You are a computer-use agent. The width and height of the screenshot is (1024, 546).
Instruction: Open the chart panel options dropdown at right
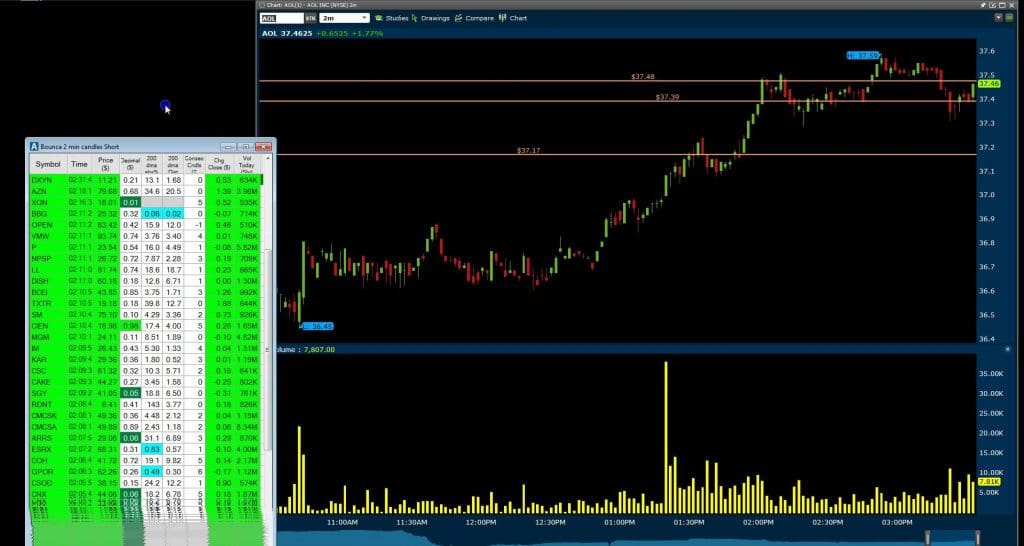[x=999, y=18]
